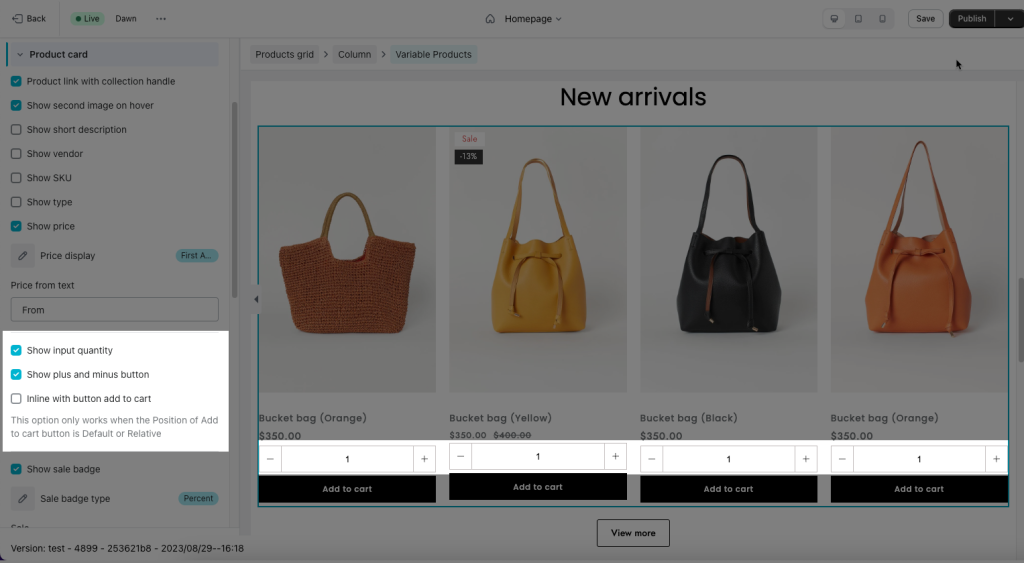This screenshot has width=1024, height=563.
Task: Enable Show SKU checkbox
Action: 16,178
